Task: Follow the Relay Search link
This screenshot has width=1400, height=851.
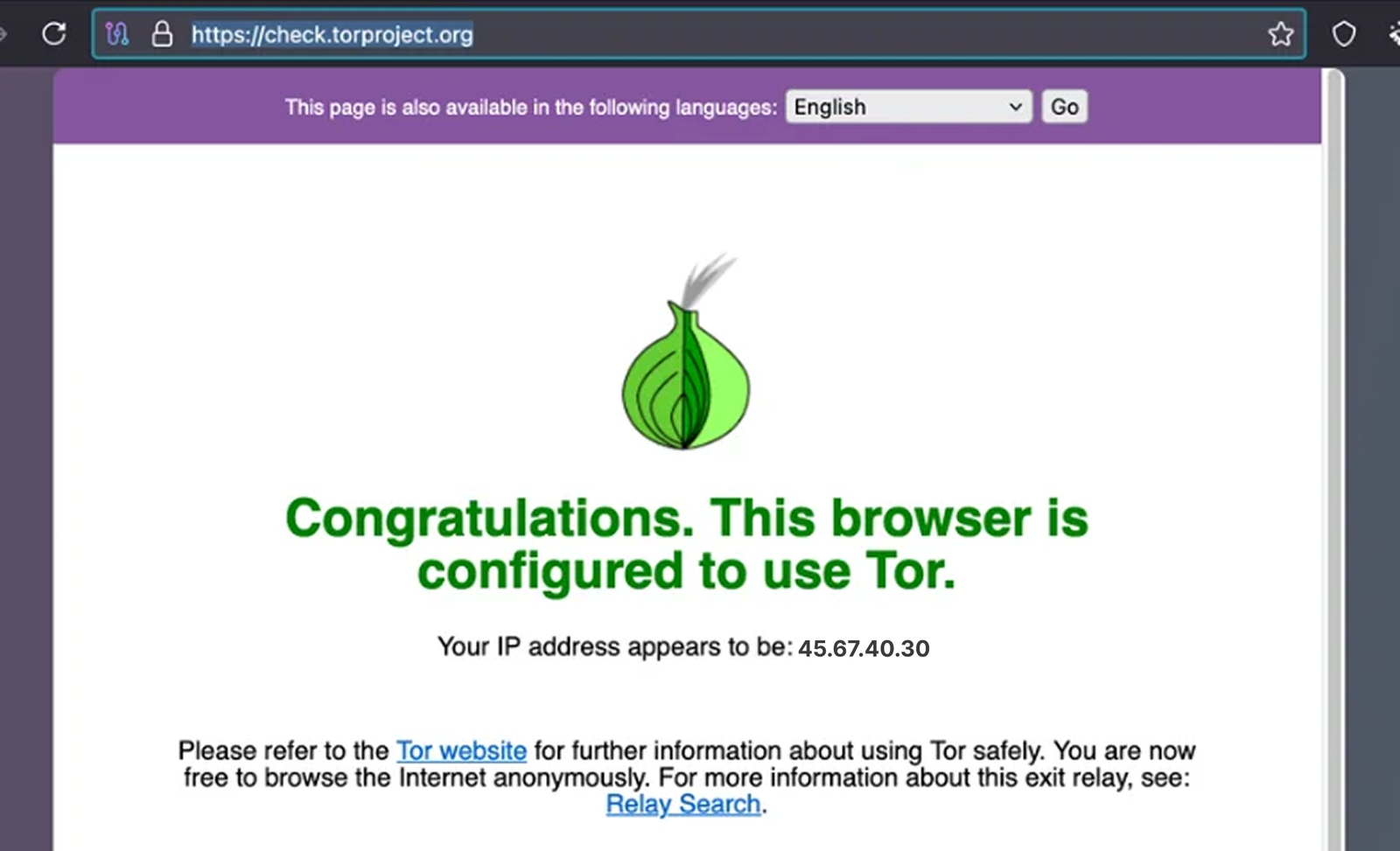Action: 683,804
